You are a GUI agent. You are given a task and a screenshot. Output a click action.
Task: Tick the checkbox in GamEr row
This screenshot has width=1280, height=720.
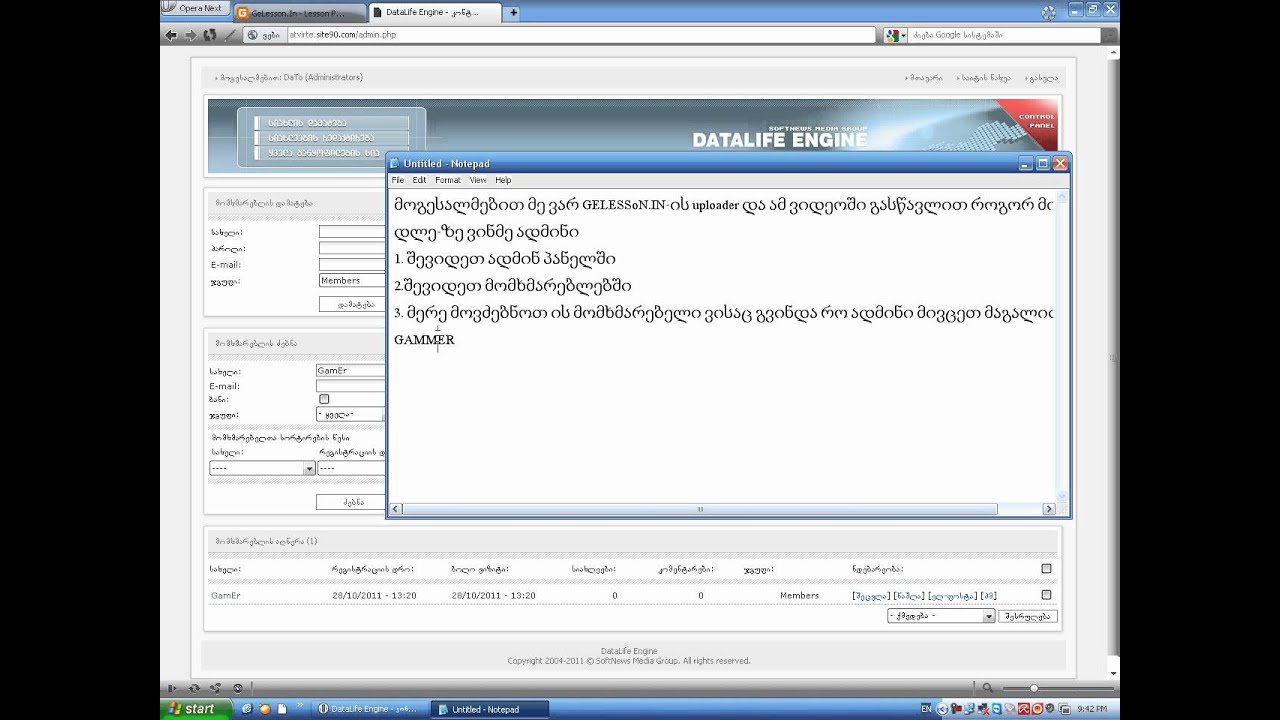(x=1046, y=594)
